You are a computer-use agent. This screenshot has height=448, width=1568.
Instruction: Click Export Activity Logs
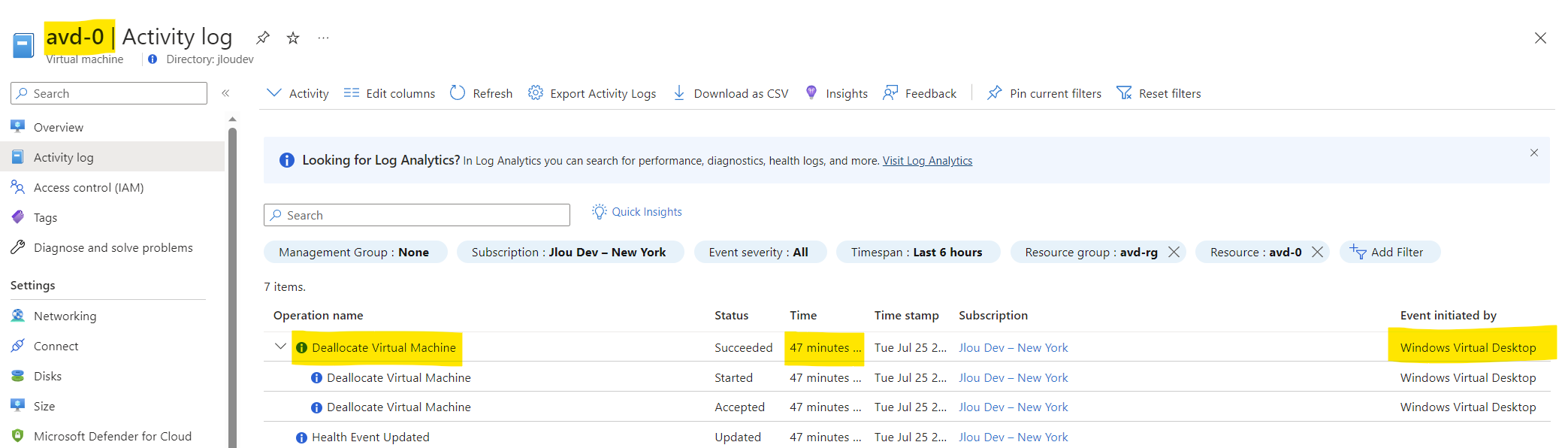(592, 93)
